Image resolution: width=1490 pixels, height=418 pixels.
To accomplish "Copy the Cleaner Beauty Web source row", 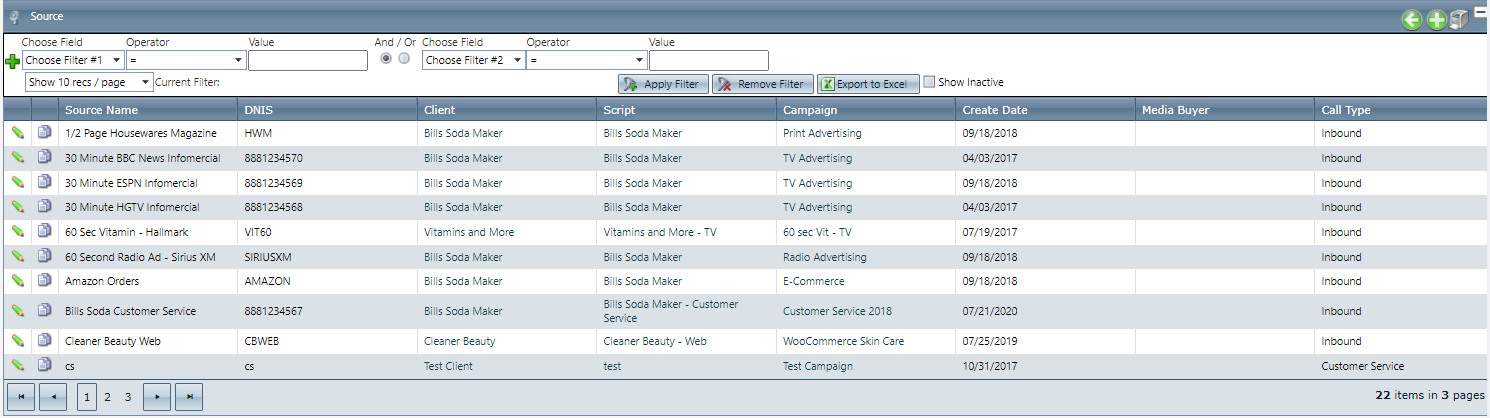I will (x=44, y=341).
